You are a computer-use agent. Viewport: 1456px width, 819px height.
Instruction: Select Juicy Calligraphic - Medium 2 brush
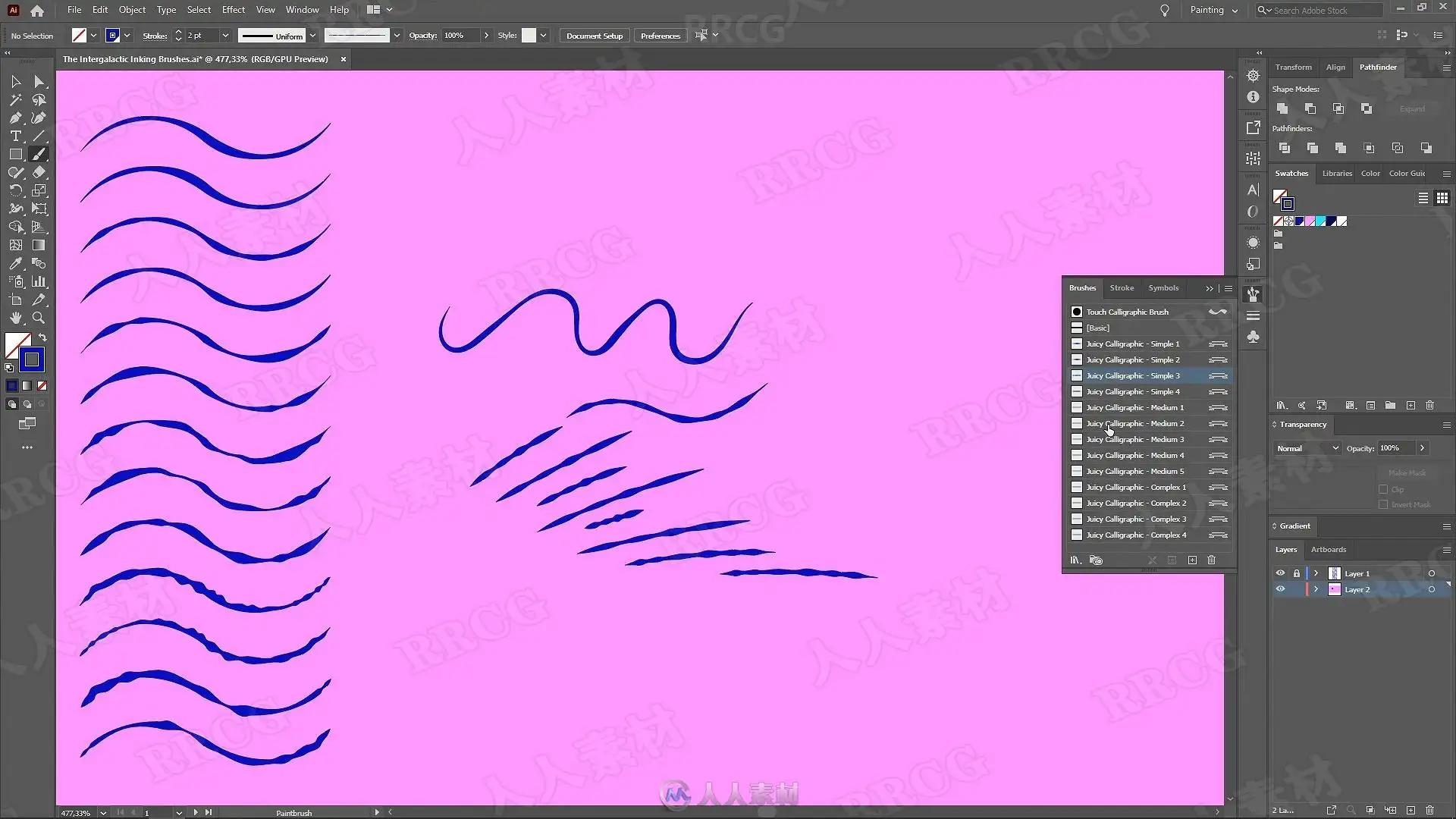click(x=1150, y=423)
